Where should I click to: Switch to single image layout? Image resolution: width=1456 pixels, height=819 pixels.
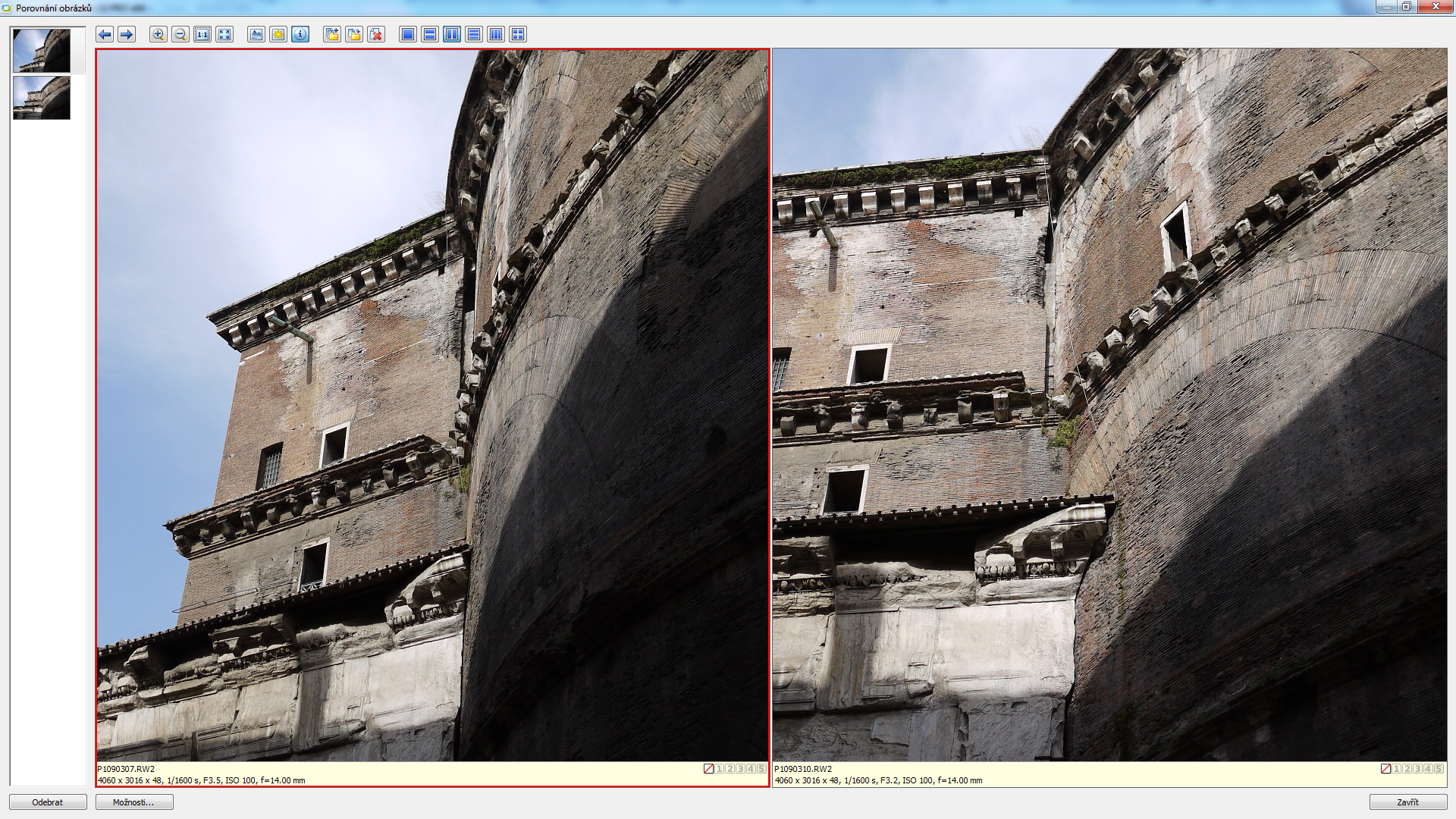coord(408,35)
